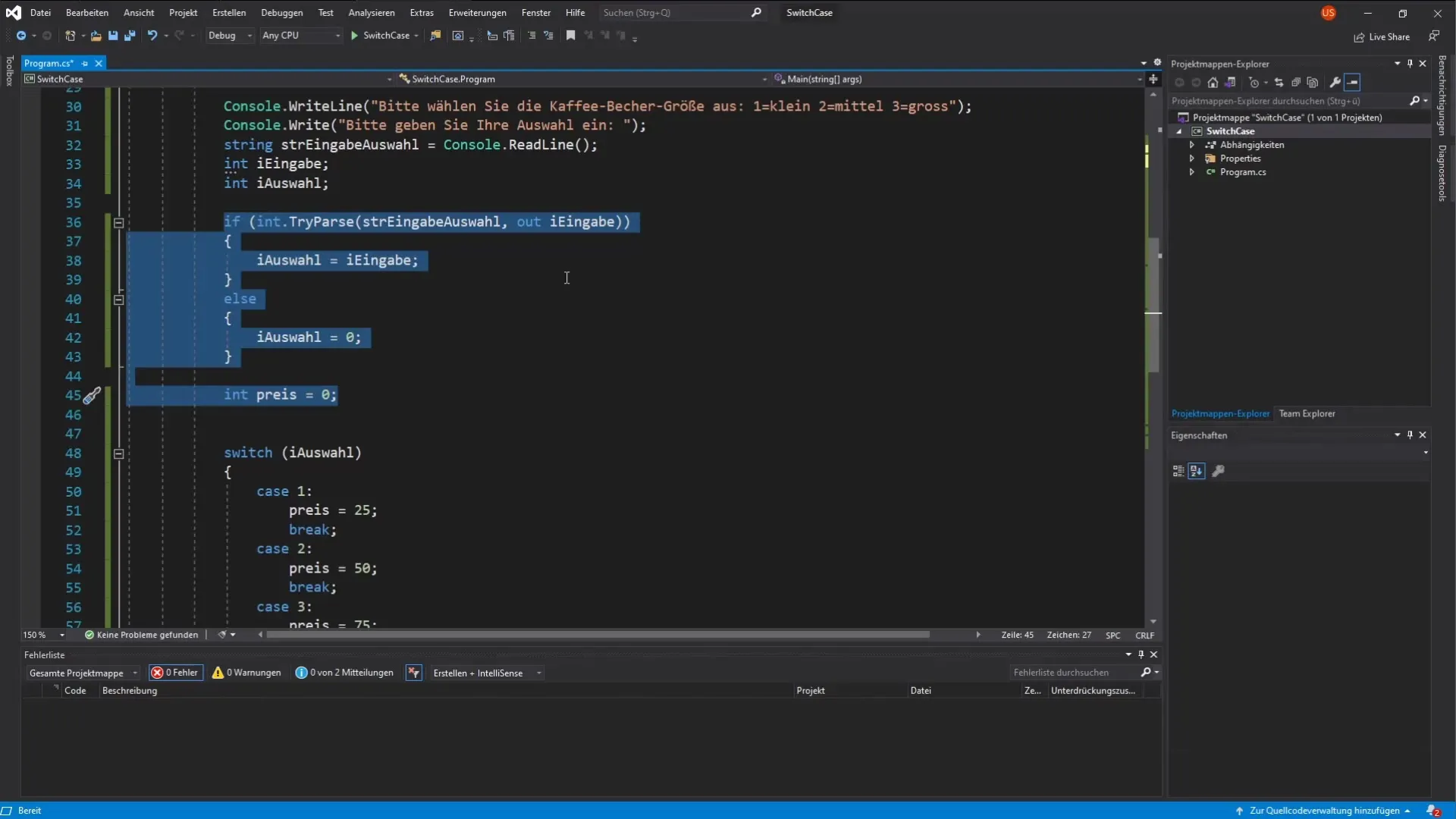Open the notifications icon in status bar
This screenshot has width=1456, height=819.
[x=1433, y=811]
